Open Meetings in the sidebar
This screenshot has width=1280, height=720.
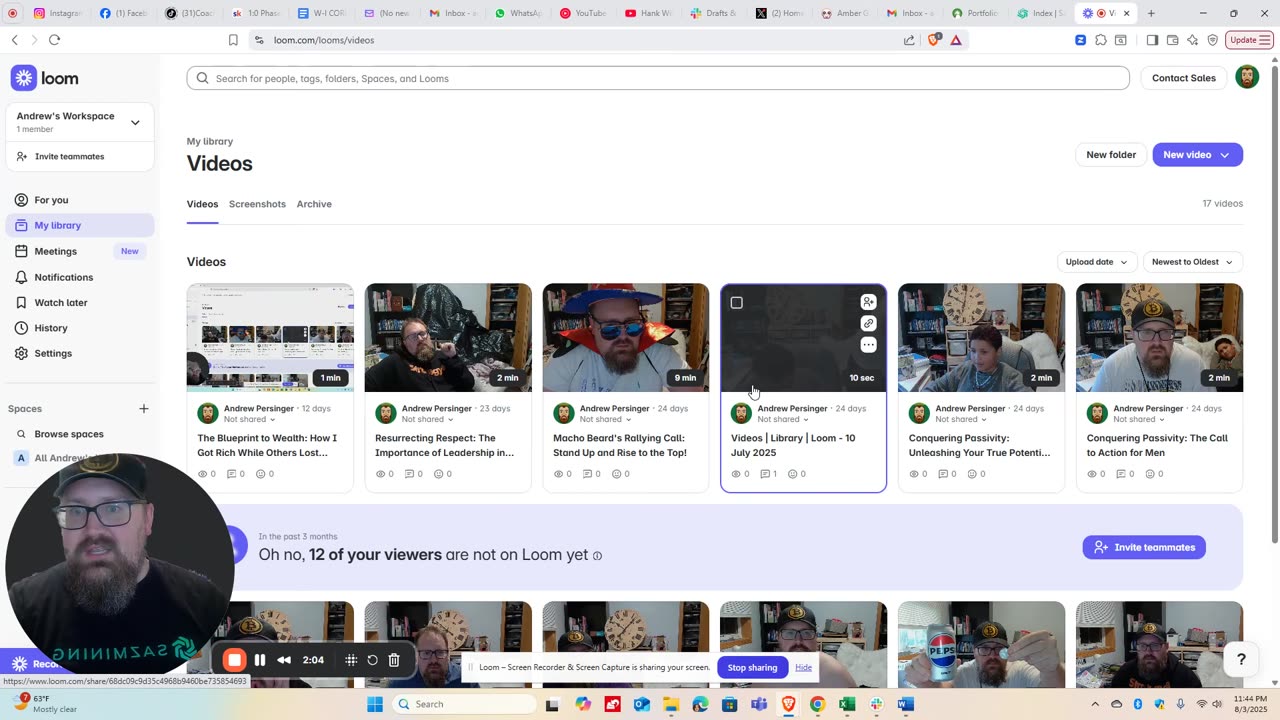(80, 251)
